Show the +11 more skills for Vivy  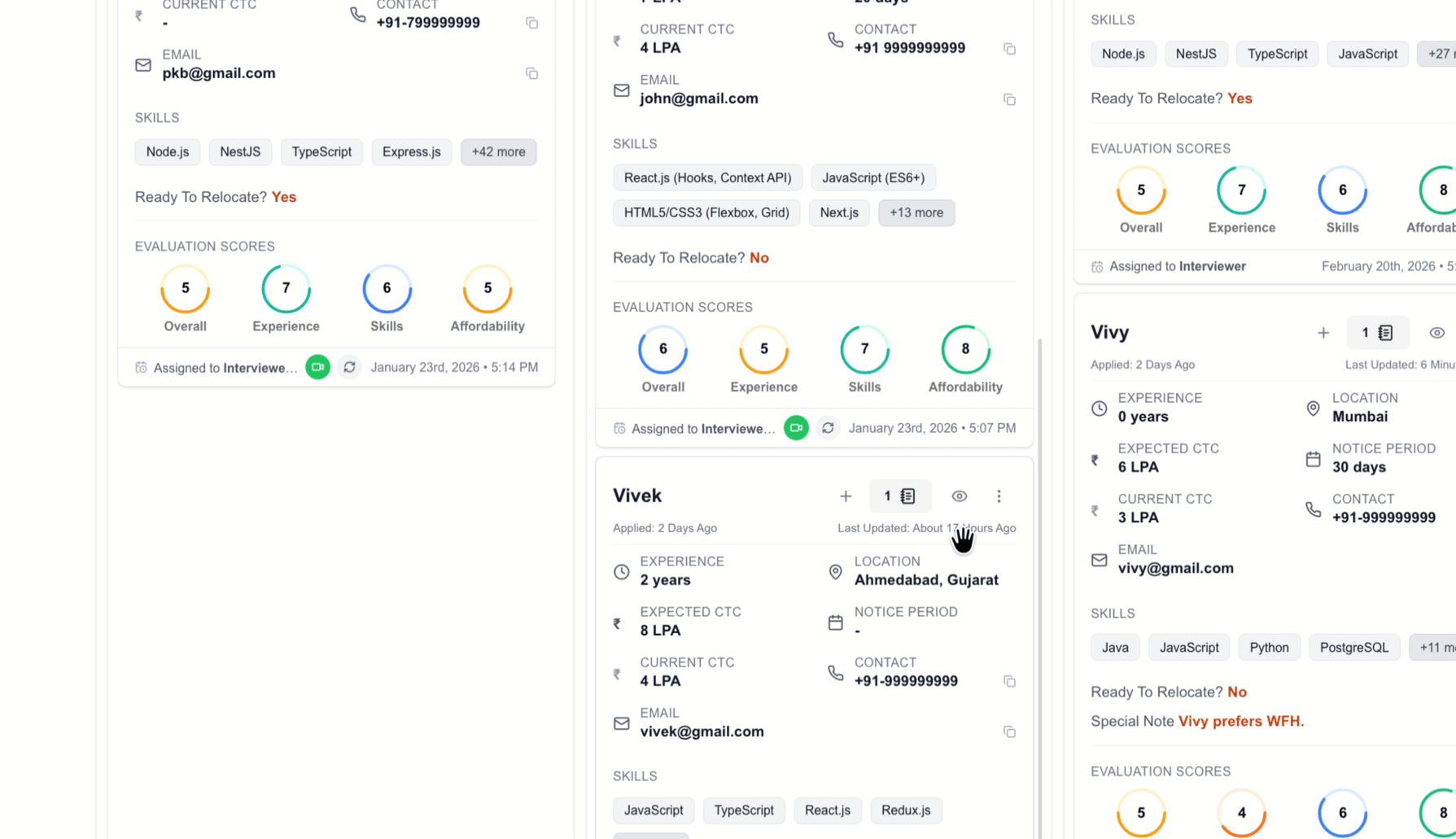[x=1434, y=648]
